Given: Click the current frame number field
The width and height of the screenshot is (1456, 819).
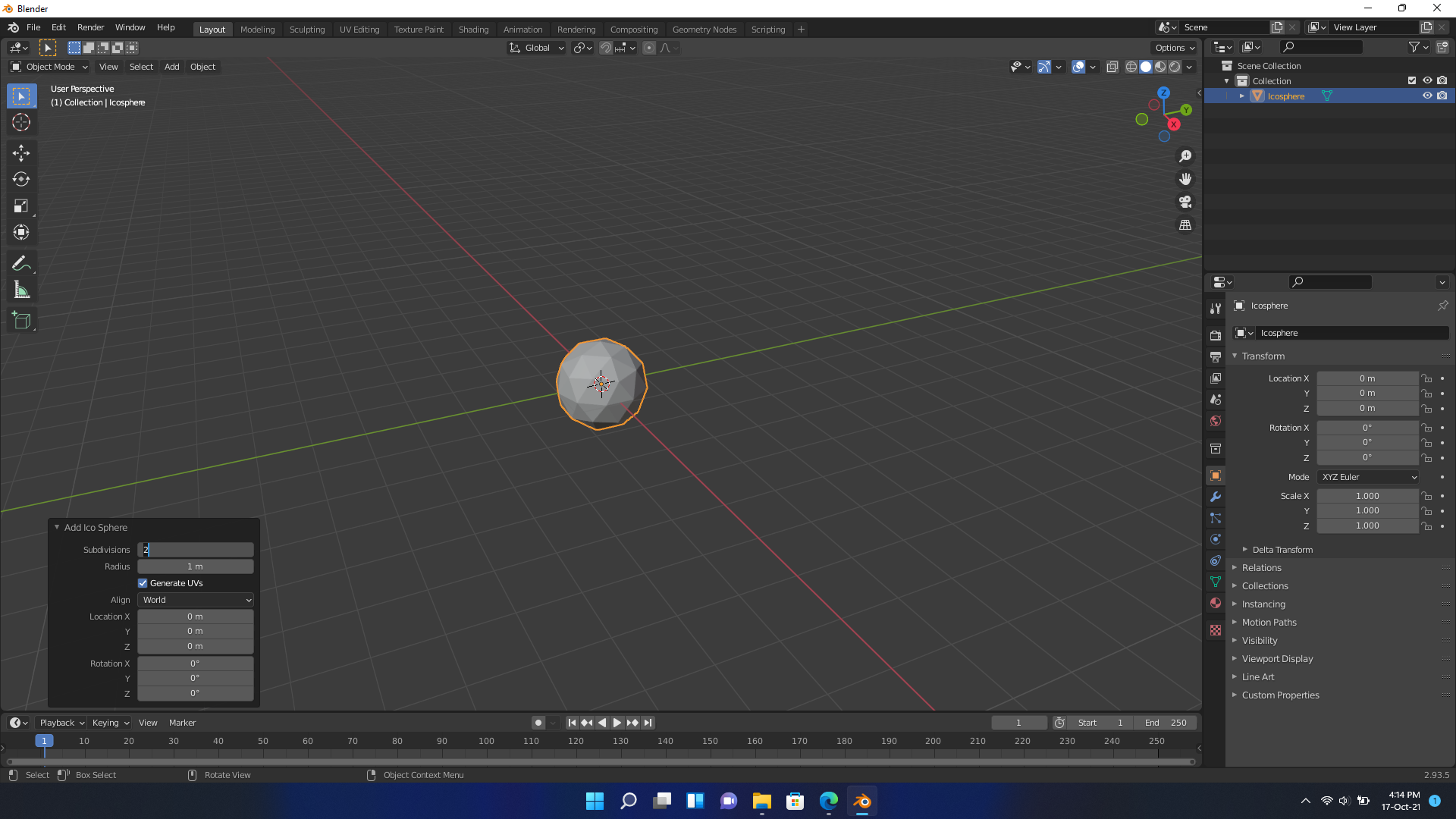Looking at the screenshot, I should pyautogui.click(x=1019, y=723).
